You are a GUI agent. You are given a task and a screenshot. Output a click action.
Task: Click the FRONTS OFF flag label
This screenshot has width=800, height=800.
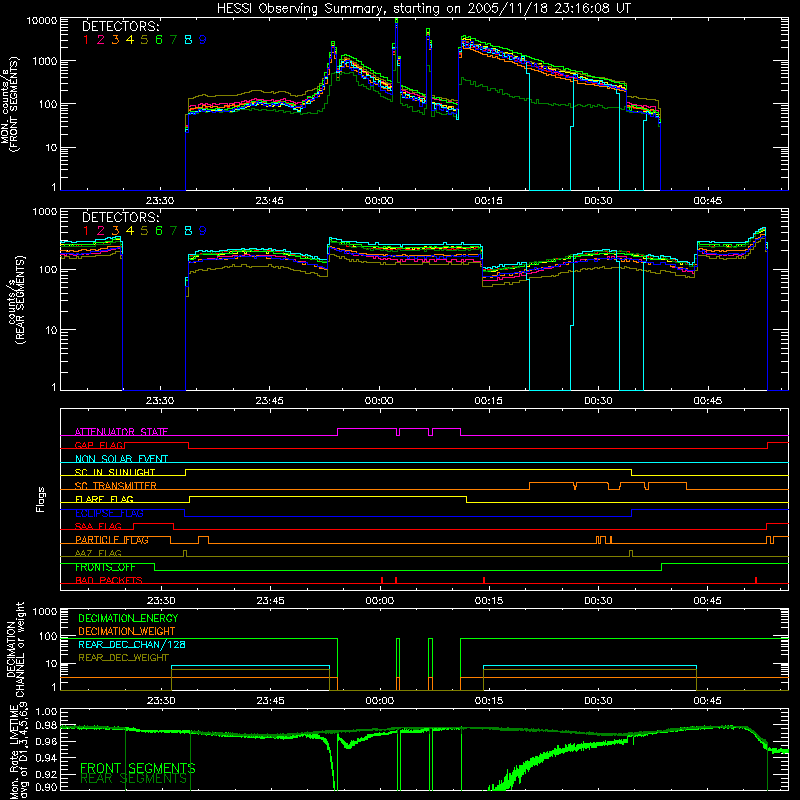[x=105, y=567]
